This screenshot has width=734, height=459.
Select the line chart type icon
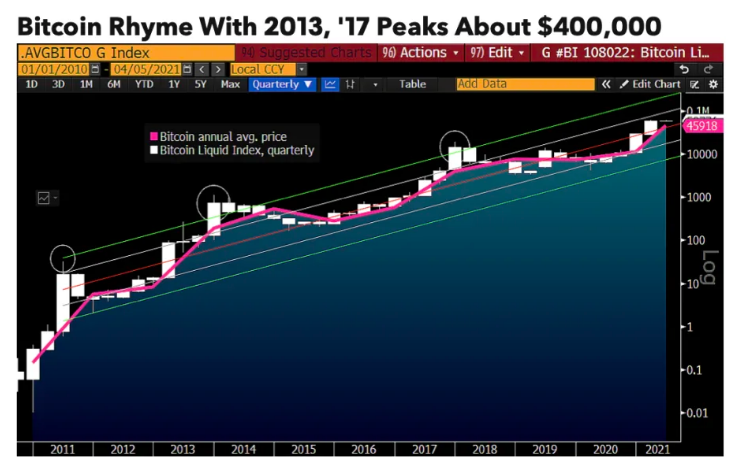[x=330, y=84]
